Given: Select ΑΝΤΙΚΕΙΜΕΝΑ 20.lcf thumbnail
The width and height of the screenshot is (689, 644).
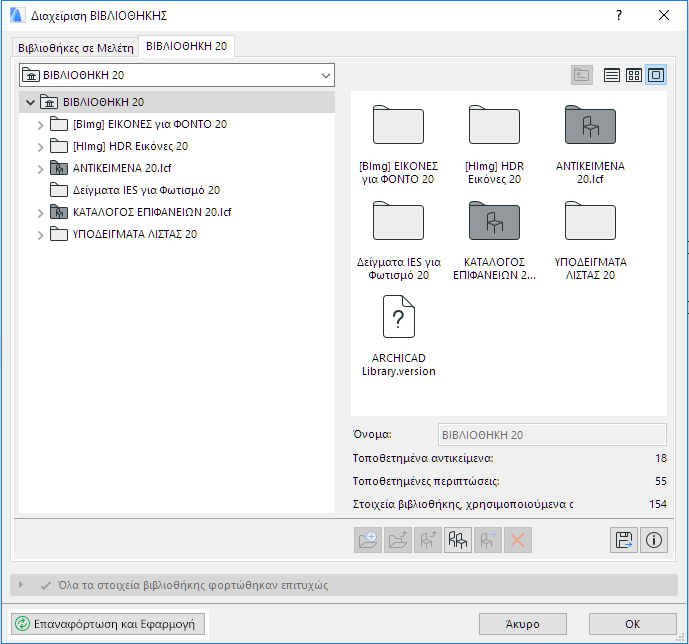Looking at the screenshot, I should click(590, 125).
